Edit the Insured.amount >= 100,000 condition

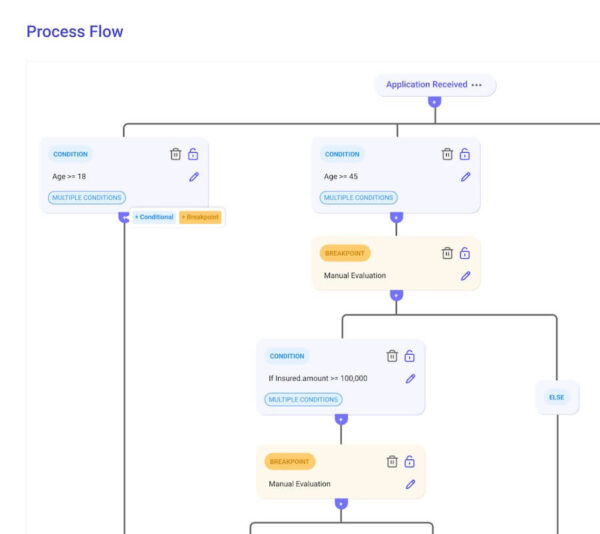click(x=410, y=379)
